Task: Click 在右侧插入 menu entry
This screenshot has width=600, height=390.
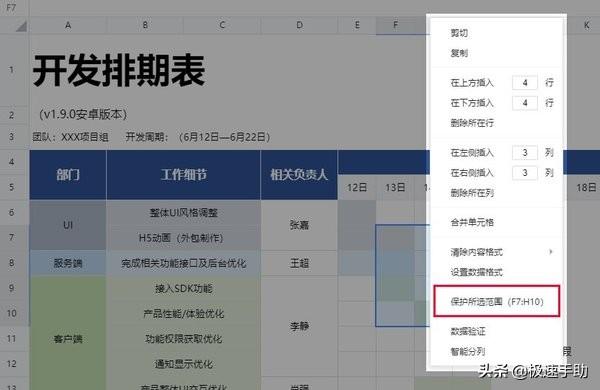Action: tap(472, 173)
